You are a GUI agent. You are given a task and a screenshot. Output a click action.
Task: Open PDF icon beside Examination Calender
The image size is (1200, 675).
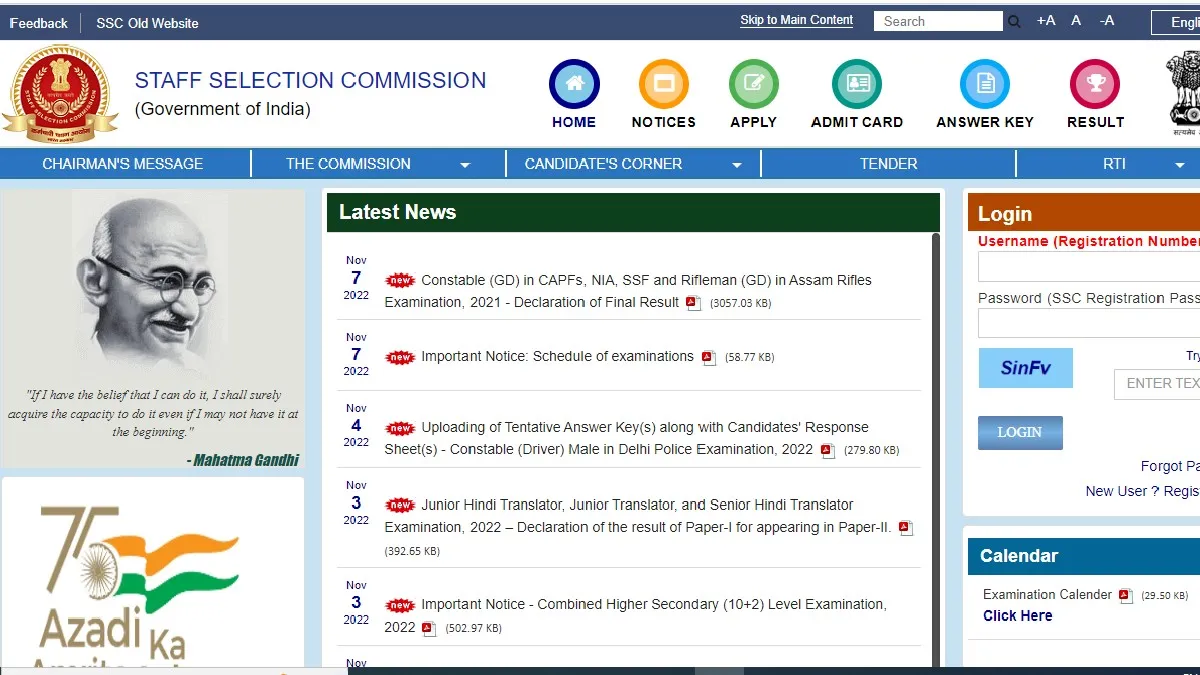pos(1125,596)
